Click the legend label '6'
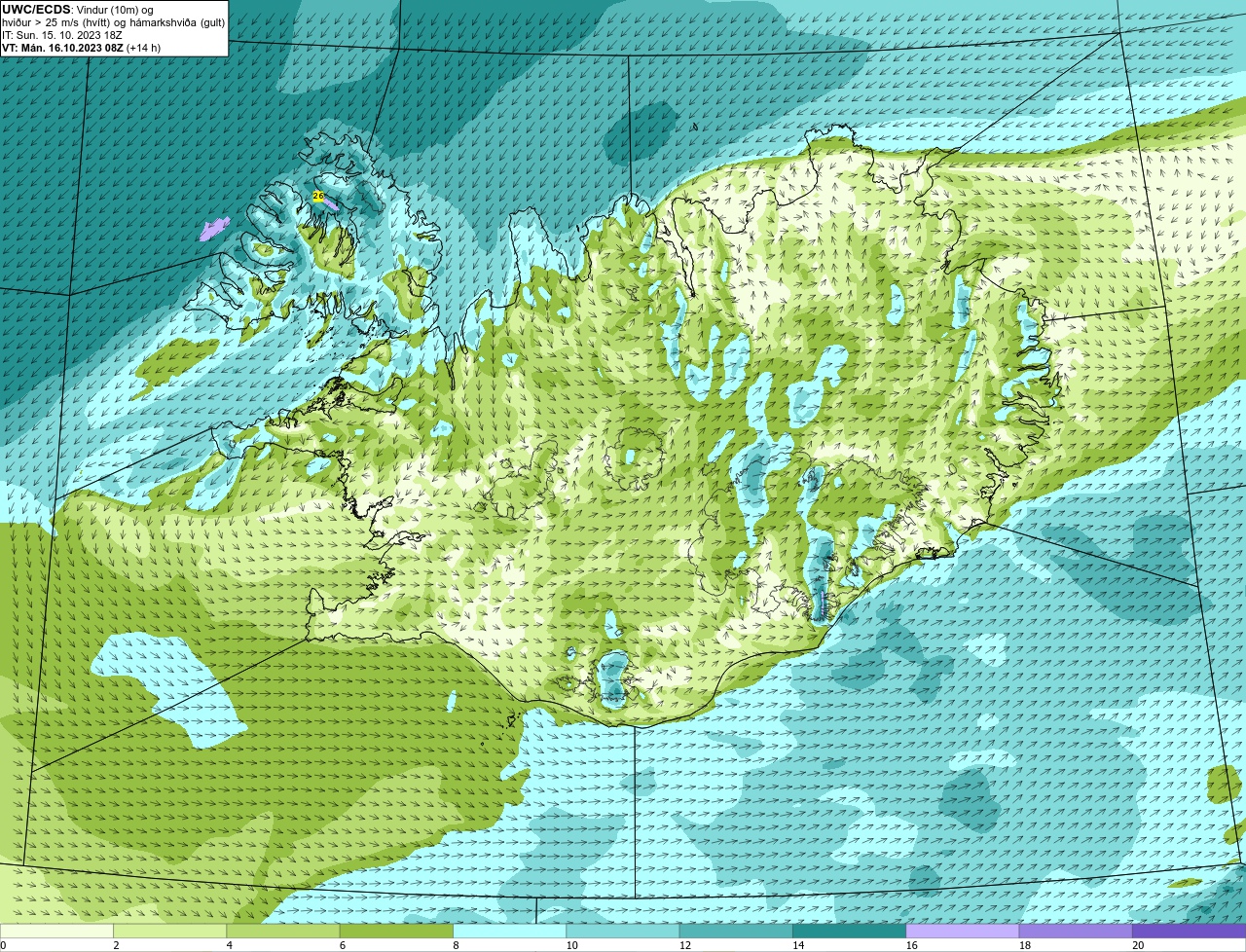The height and width of the screenshot is (952, 1246). 342,945
